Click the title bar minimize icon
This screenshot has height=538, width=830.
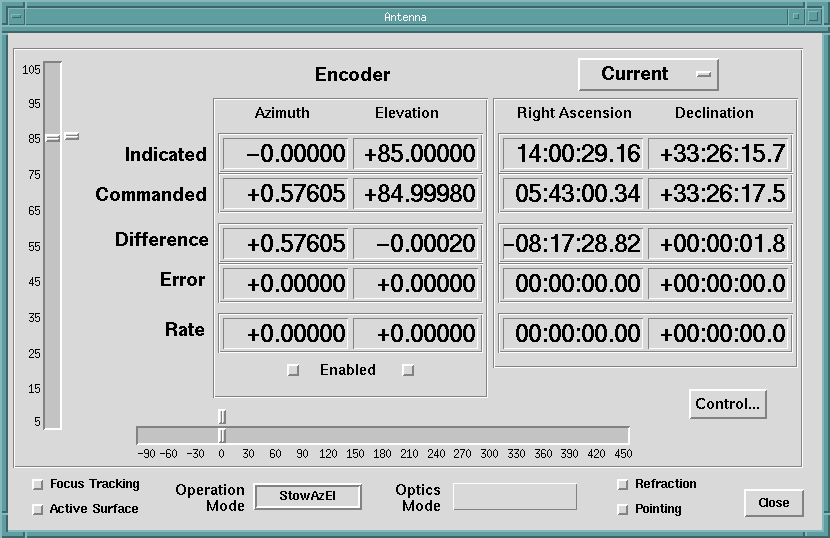pos(796,17)
